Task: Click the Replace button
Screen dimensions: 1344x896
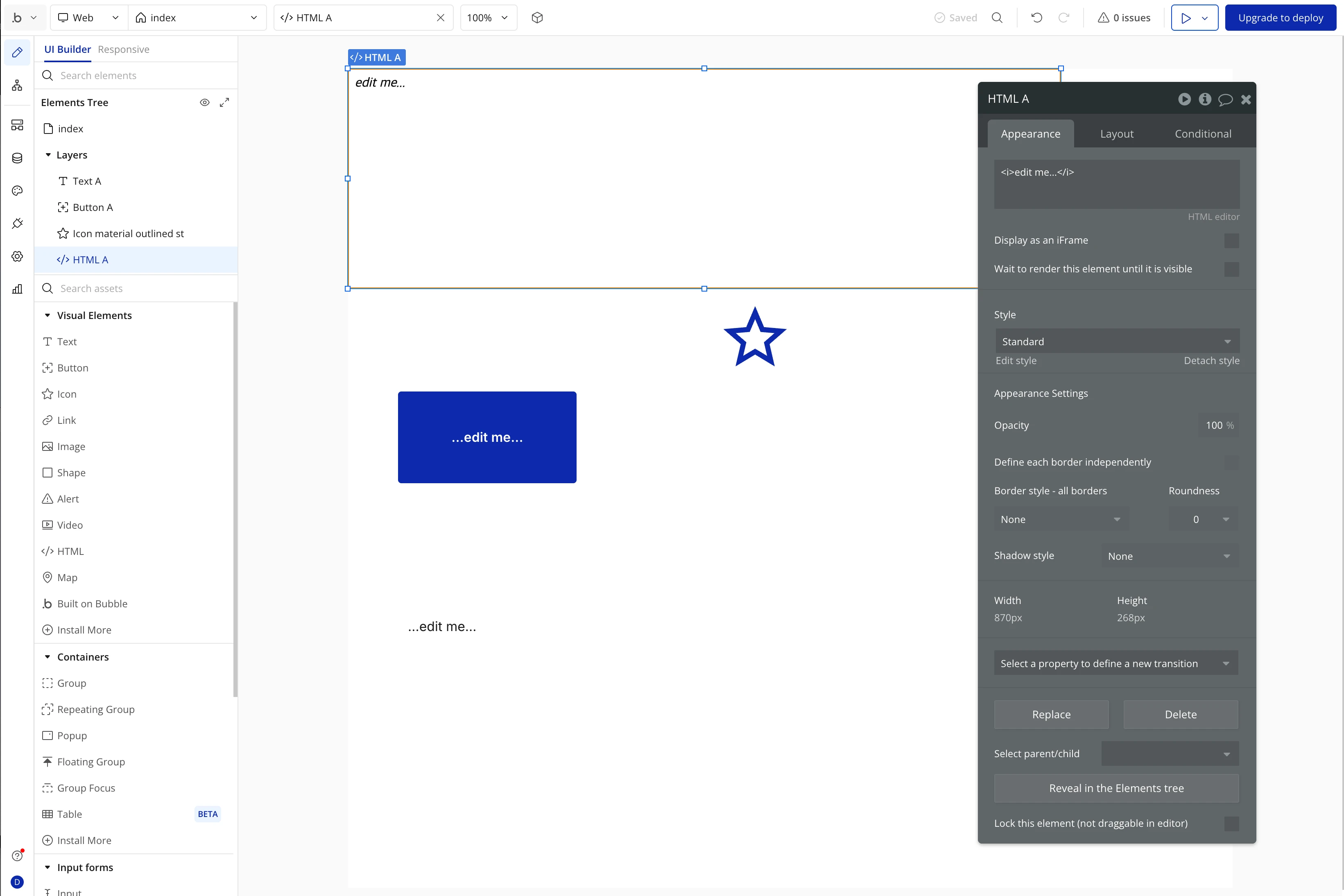Action: tap(1052, 714)
